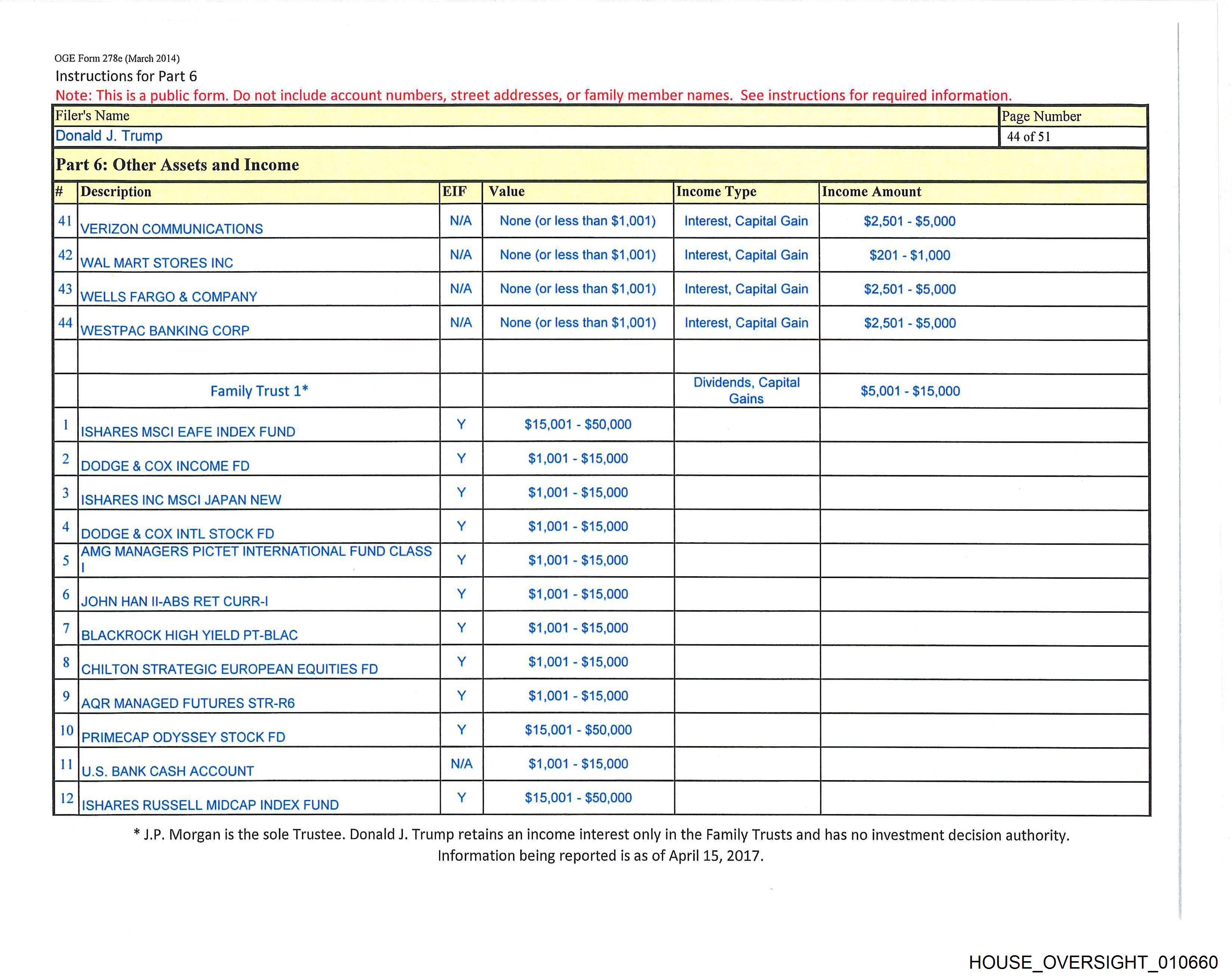Click the WESTPAC BANKING CORP description
The width and height of the screenshot is (1232, 978).
coord(165,330)
